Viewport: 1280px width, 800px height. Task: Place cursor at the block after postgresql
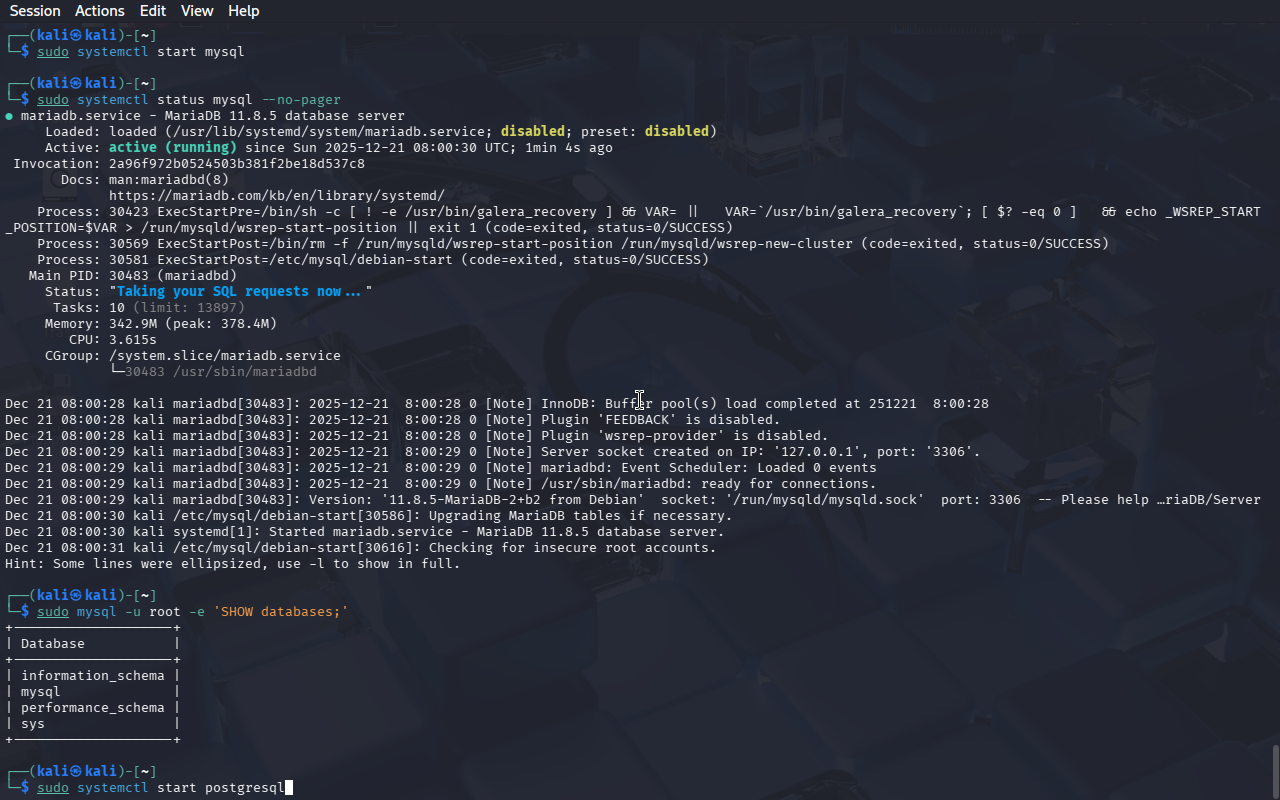click(289, 788)
